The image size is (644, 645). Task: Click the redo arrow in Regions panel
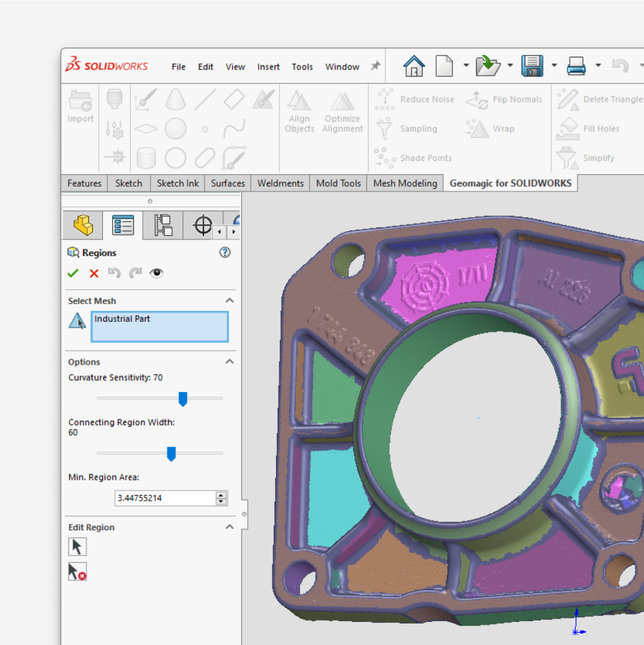(135, 273)
